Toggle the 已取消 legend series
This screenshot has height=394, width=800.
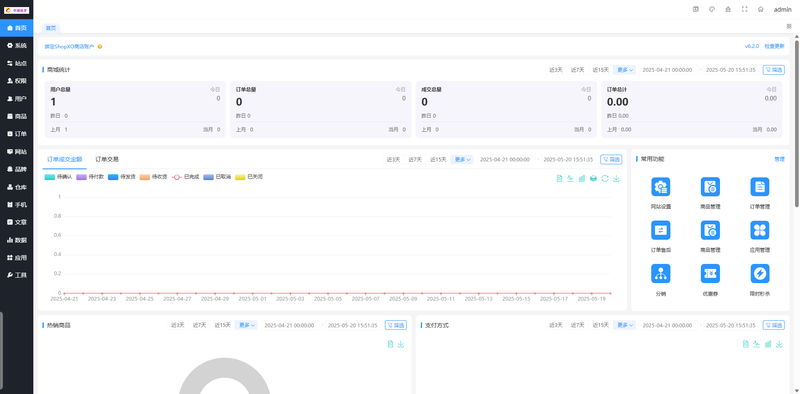[x=217, y=177]
